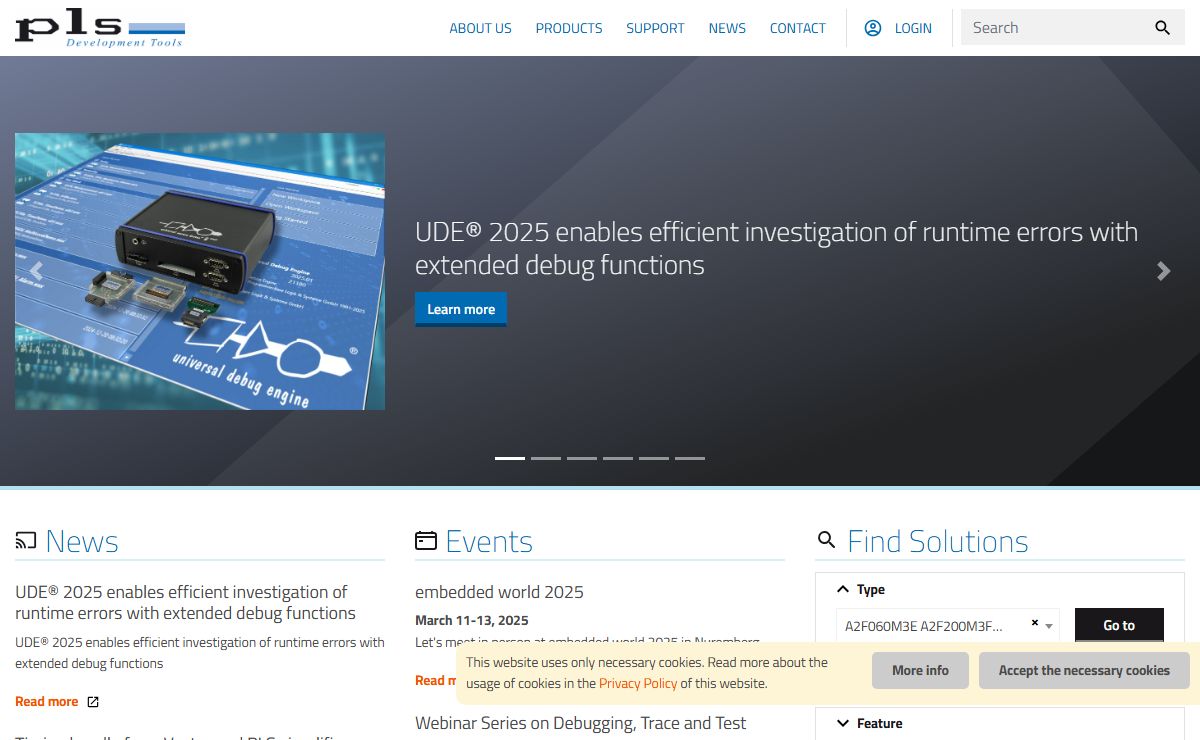The image size is (1200, 740).
Task: Open the Contact page
Action: (x=798, y=28)
